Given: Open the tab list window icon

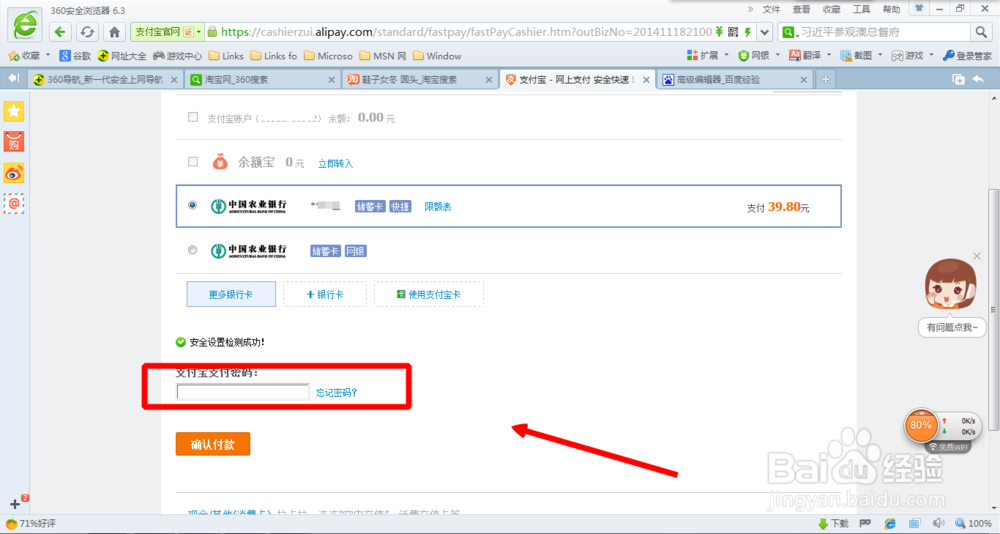Looking at the screenshot, I should tap(958, 79).
